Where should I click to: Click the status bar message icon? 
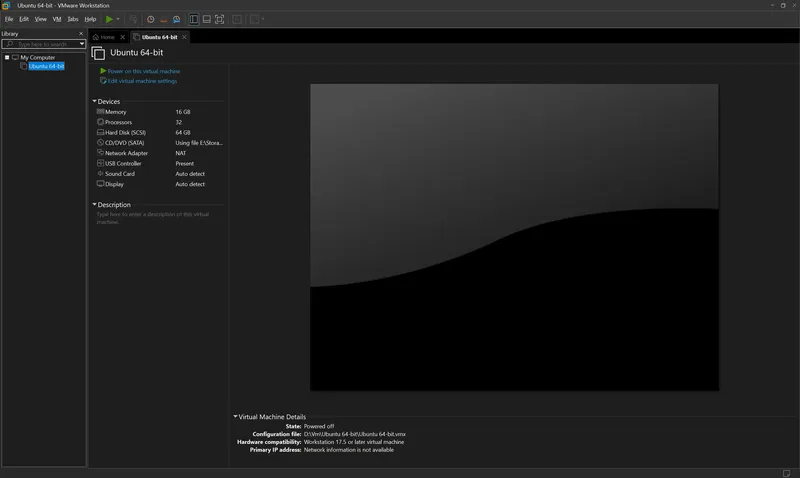coord(786,473)
